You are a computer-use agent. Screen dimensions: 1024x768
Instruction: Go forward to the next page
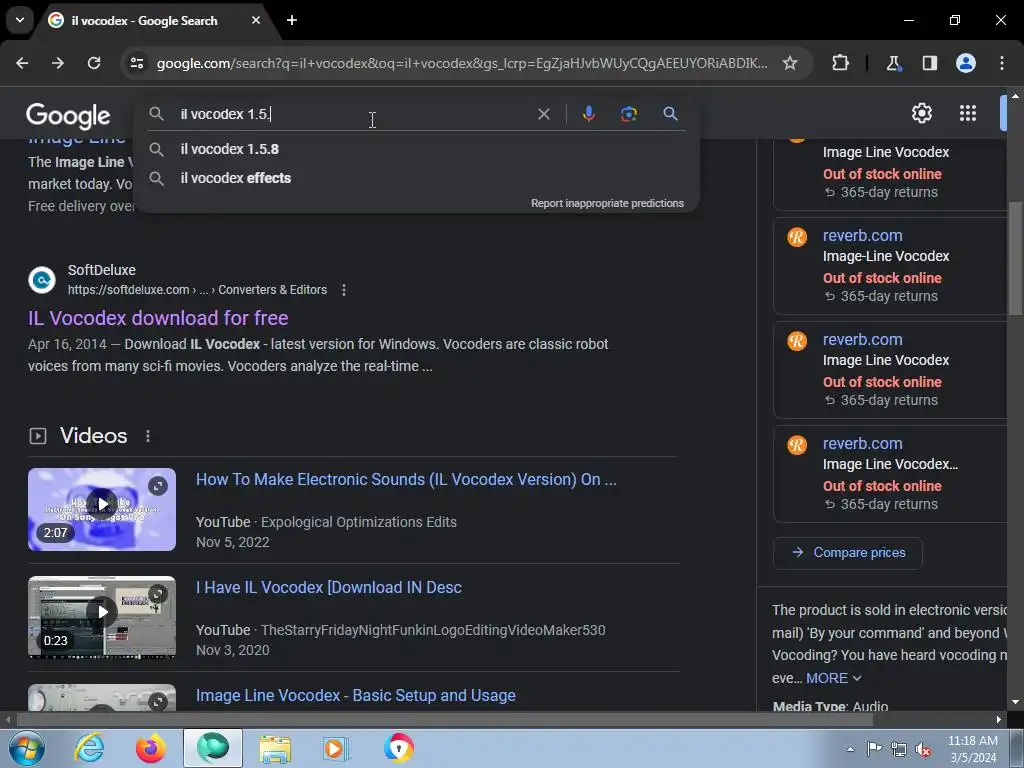click(x=58, y=63)
